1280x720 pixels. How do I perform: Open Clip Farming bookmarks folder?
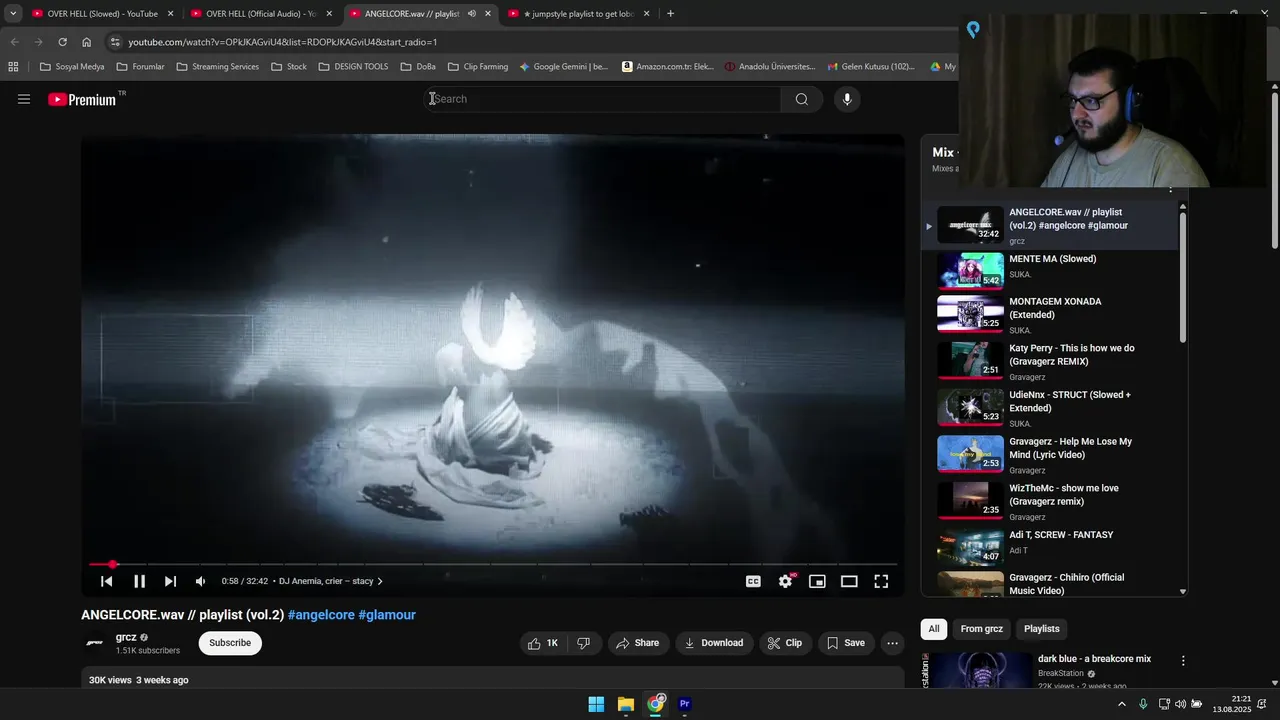pyautogui.click(x=478, y=67)
